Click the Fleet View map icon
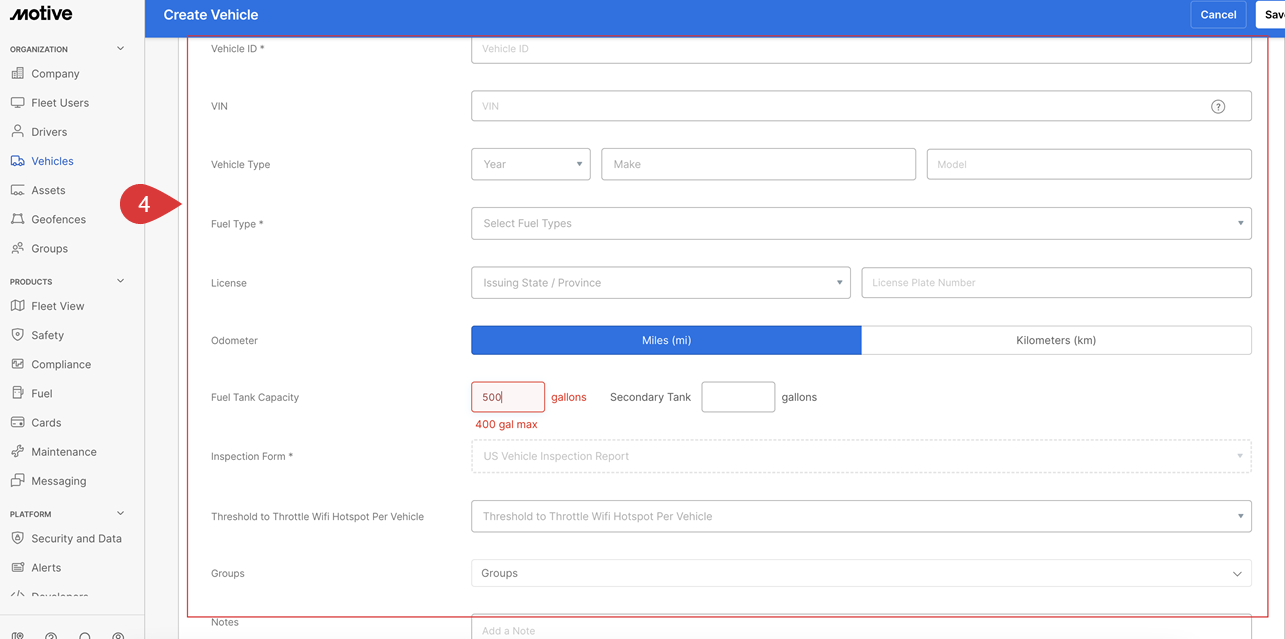This screenshot has width=1285, height=639. coord(17,305)
